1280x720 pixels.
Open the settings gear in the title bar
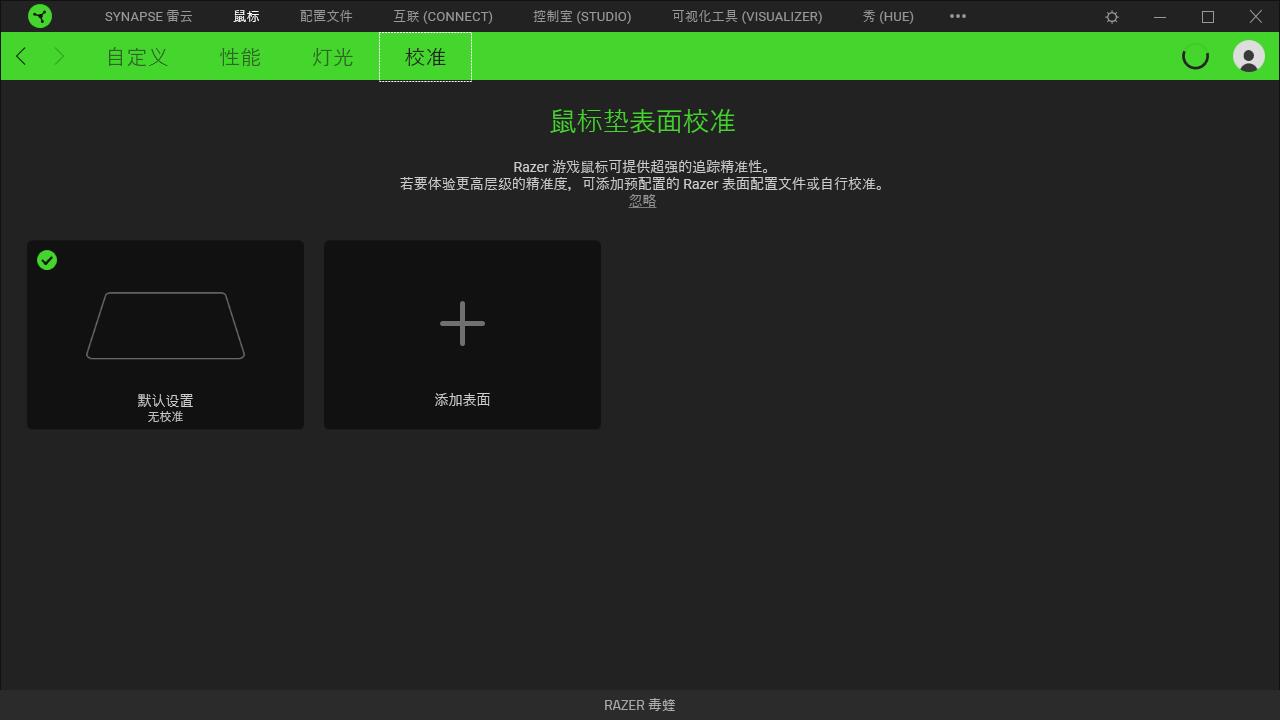coord(1111,16)
